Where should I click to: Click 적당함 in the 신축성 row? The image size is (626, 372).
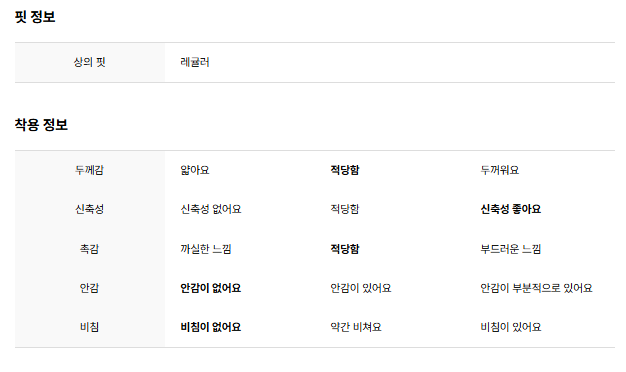[345, 209]
